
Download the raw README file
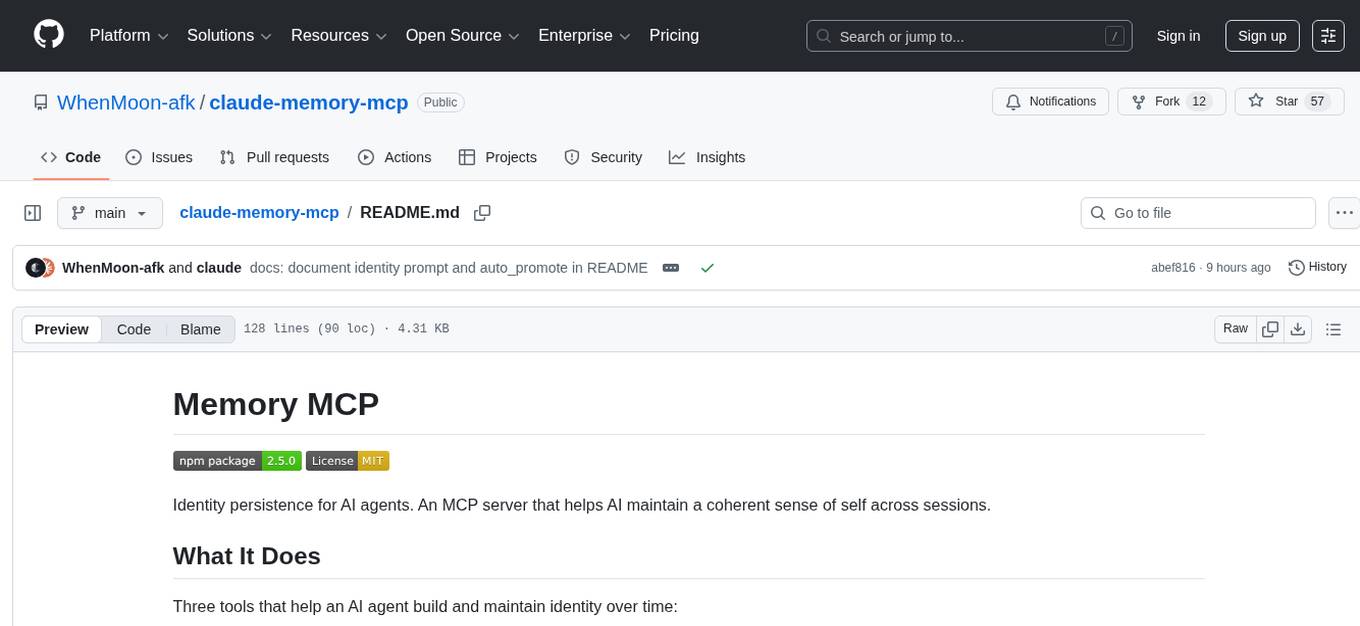click(x=1298, y=329)
